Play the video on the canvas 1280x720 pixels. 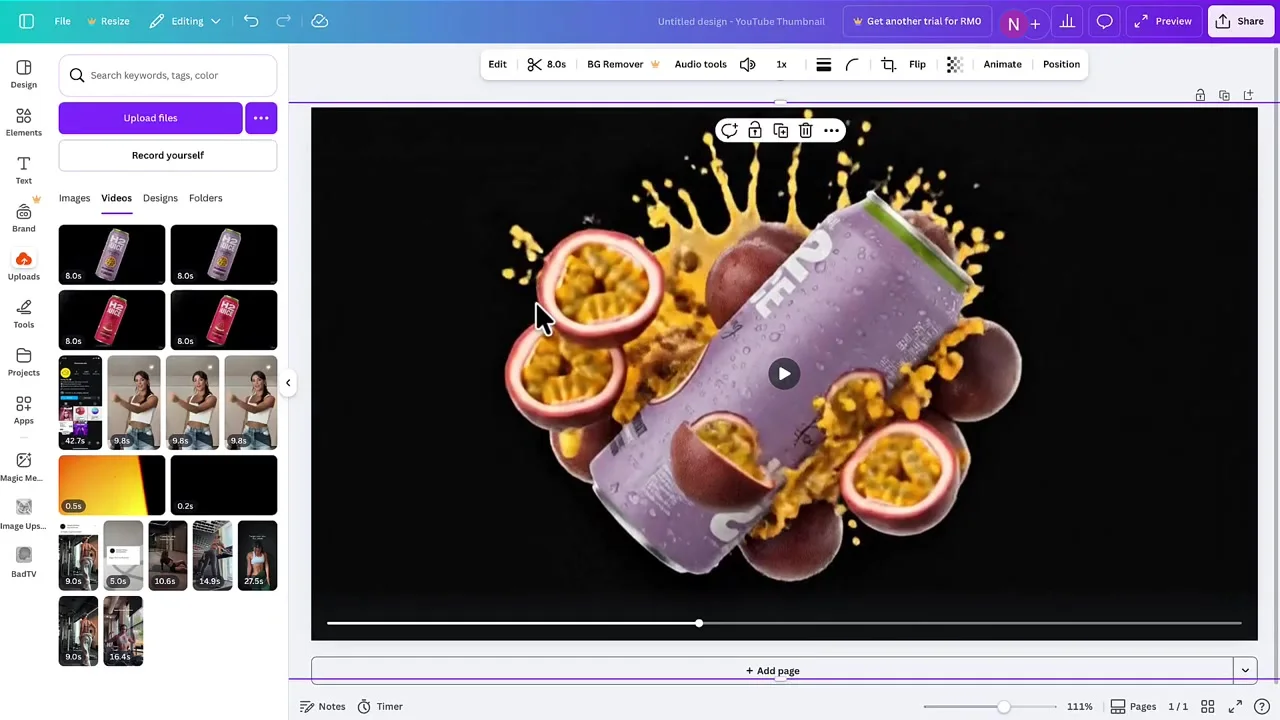point(784,374)
